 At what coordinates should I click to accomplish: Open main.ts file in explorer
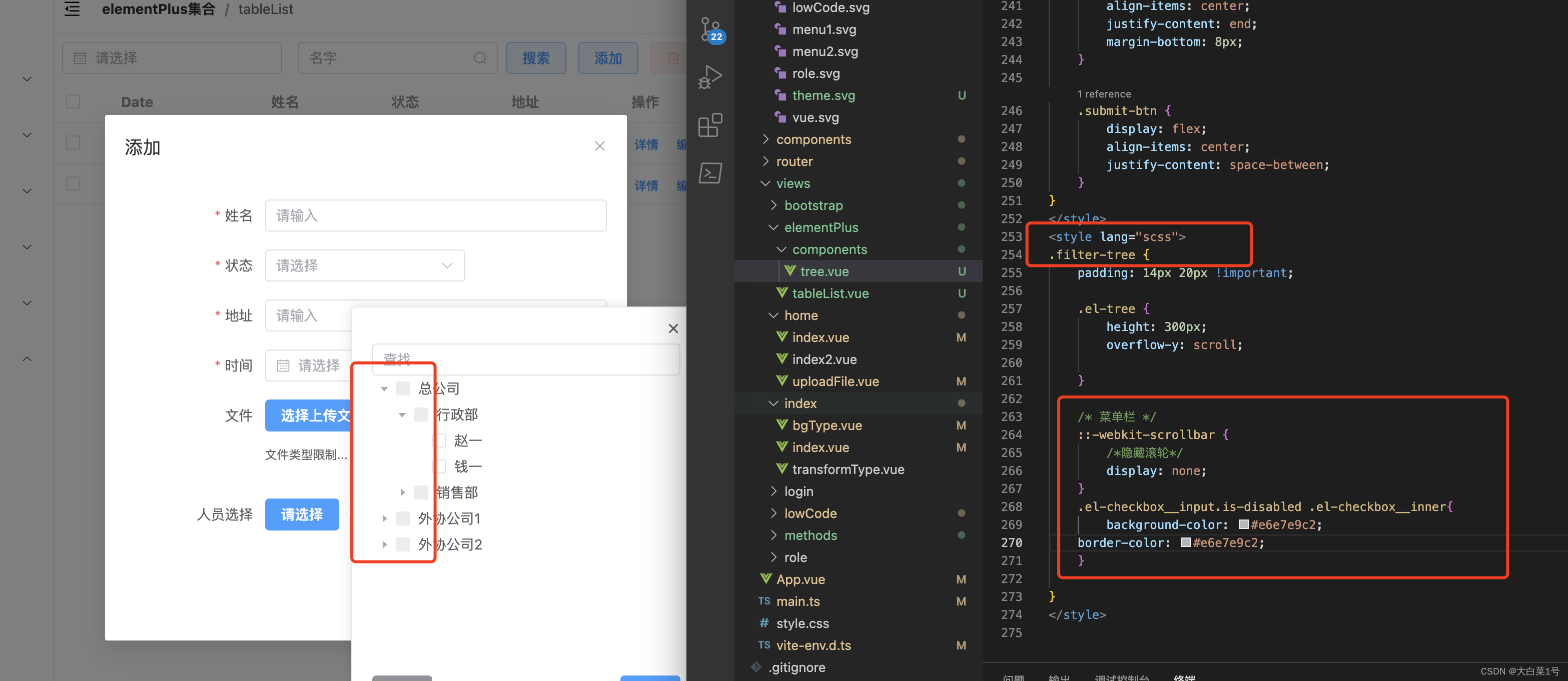(798, 601)
